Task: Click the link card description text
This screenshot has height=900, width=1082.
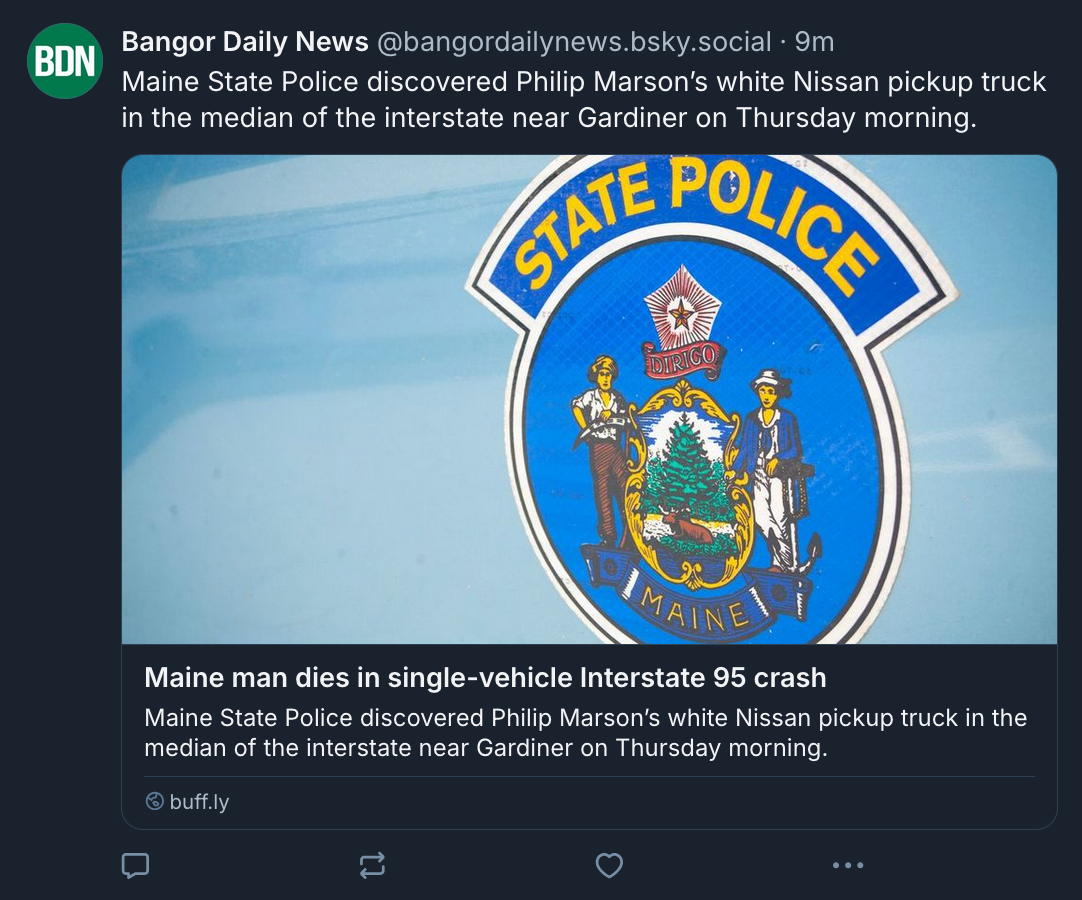Action: tap(585, 733)
